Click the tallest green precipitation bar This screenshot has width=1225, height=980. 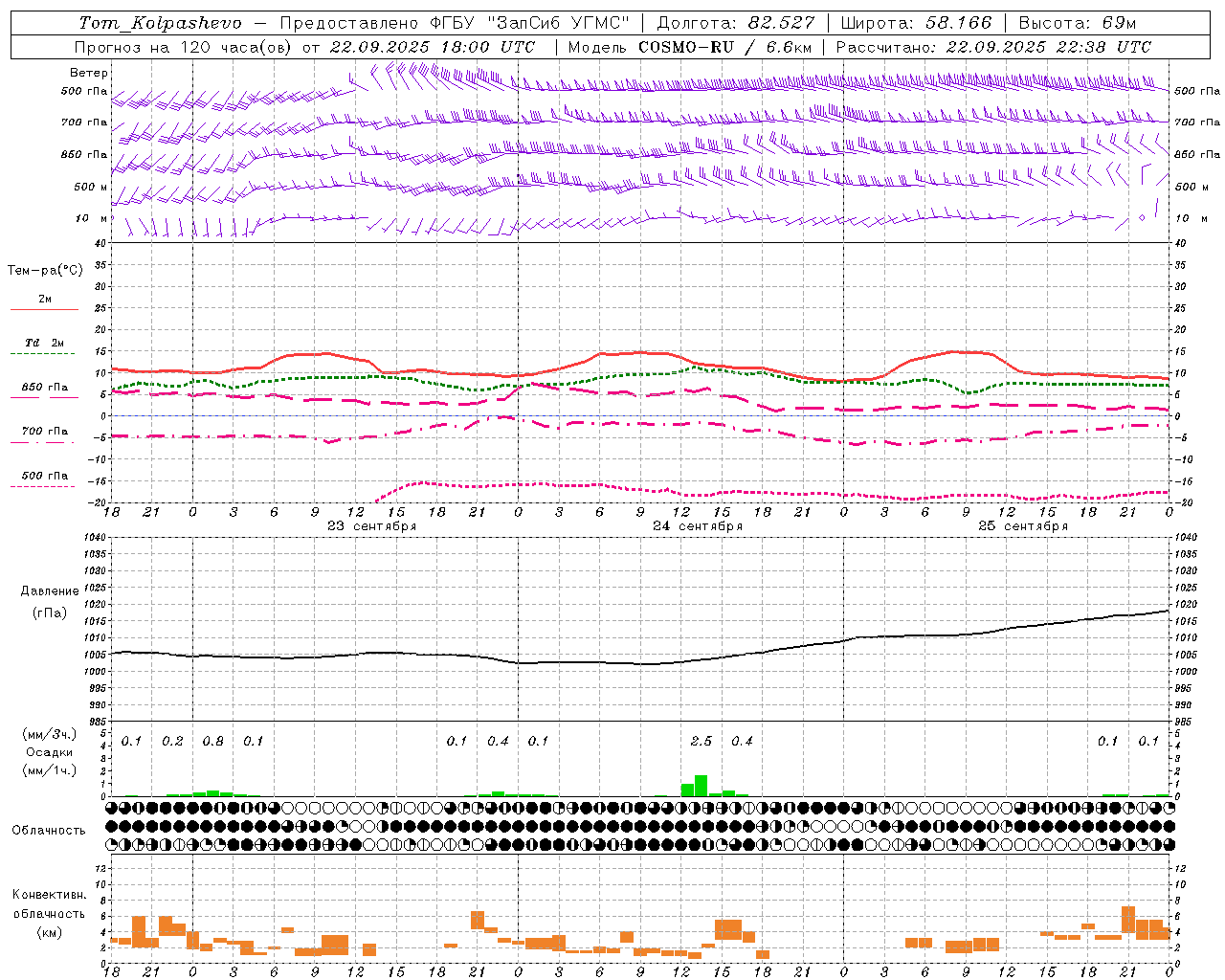[x=702, y=786]
